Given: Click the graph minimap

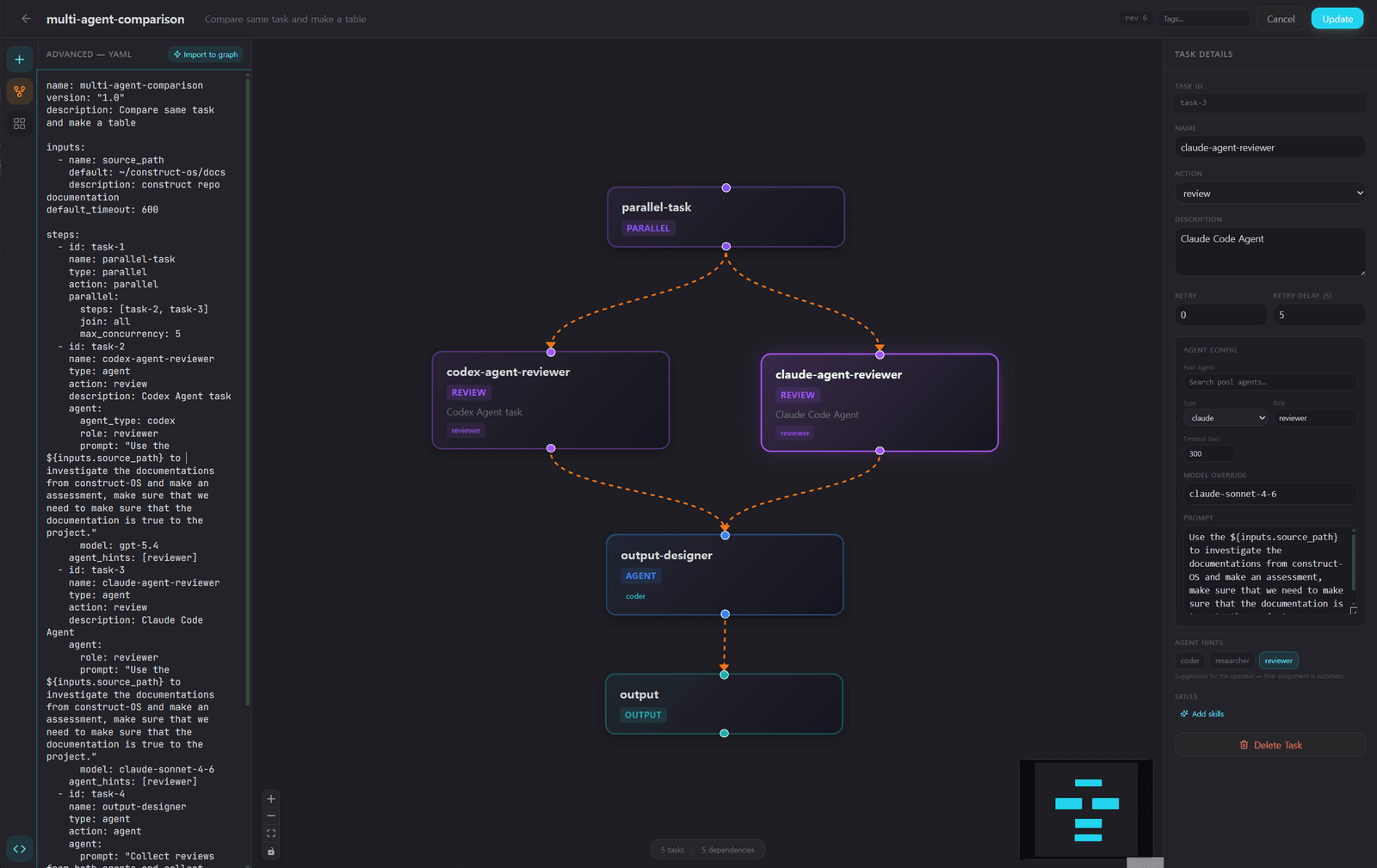Looking at the screenshot, I should 1086,809.
